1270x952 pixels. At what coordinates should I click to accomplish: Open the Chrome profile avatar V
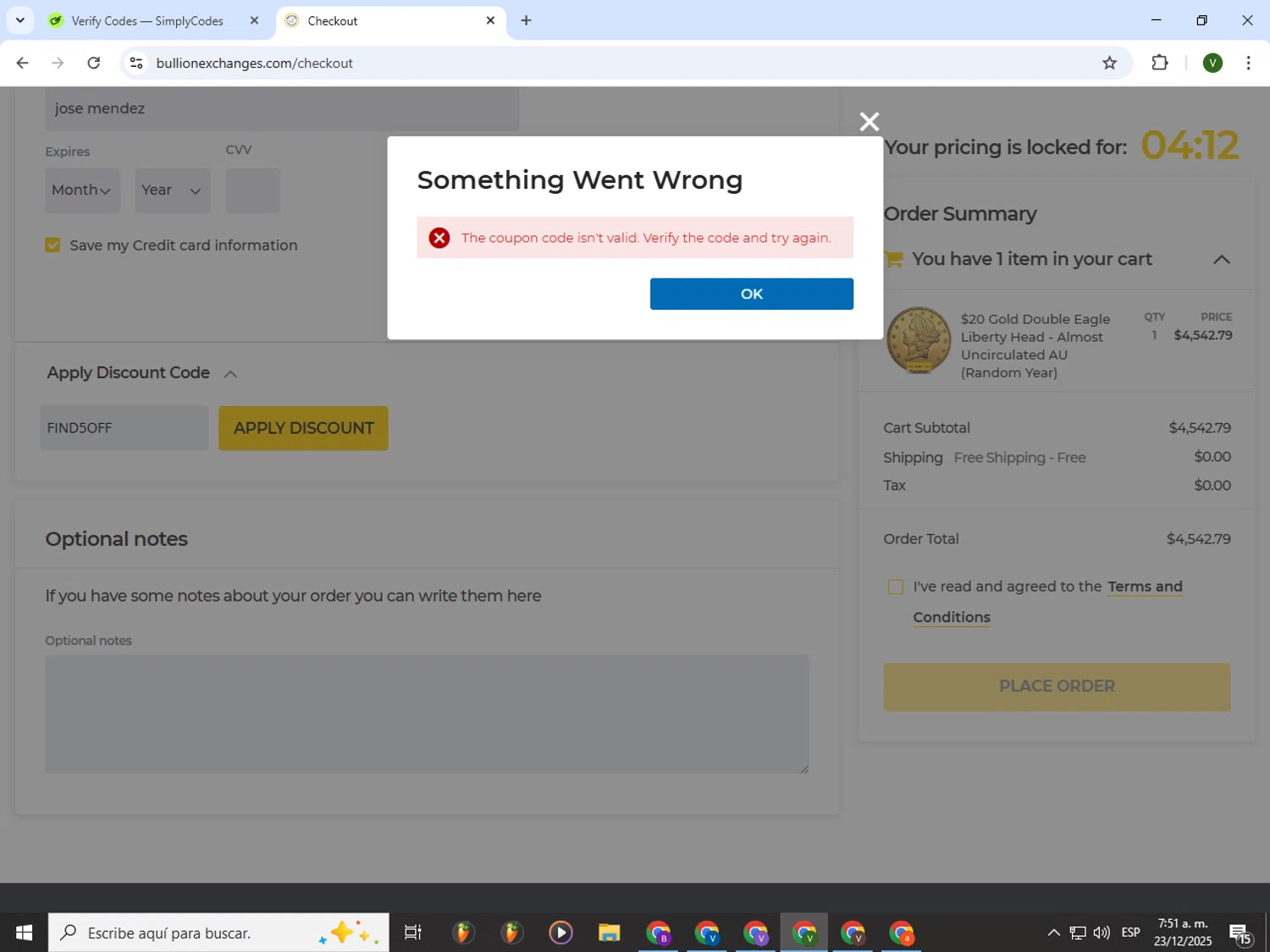click(1212, 63)
